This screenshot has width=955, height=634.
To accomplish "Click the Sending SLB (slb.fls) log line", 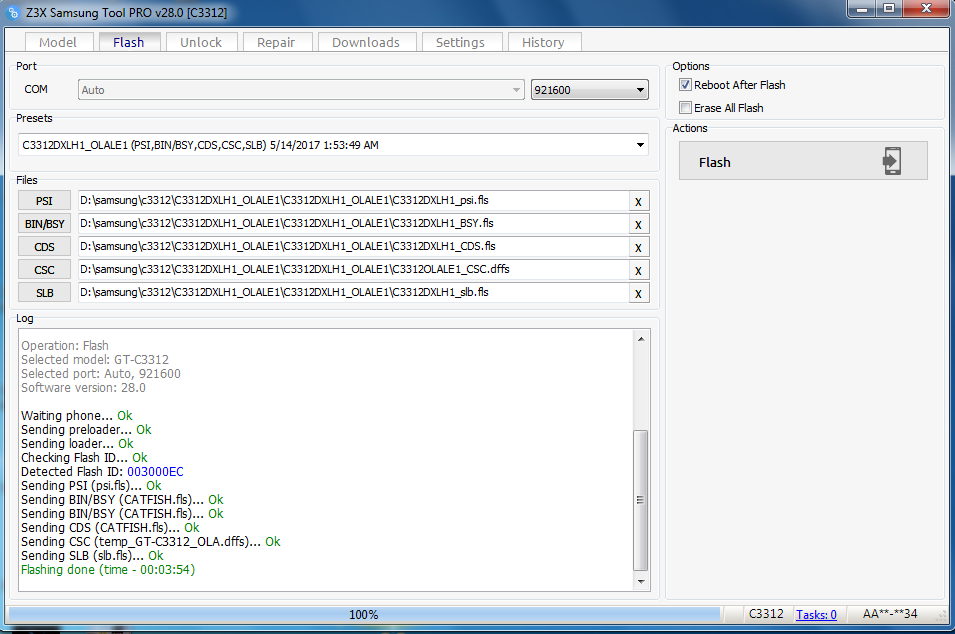I will tap(92, 555).
